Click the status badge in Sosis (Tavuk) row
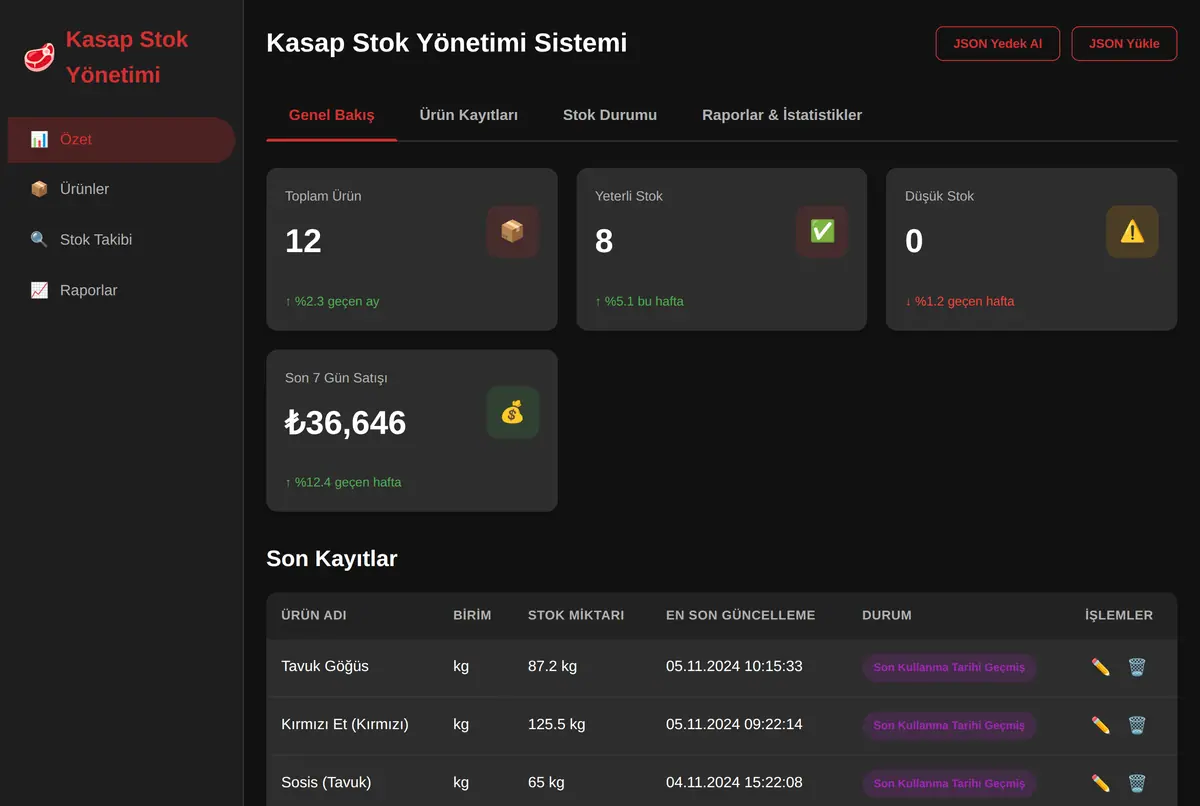 pos(949,784)
